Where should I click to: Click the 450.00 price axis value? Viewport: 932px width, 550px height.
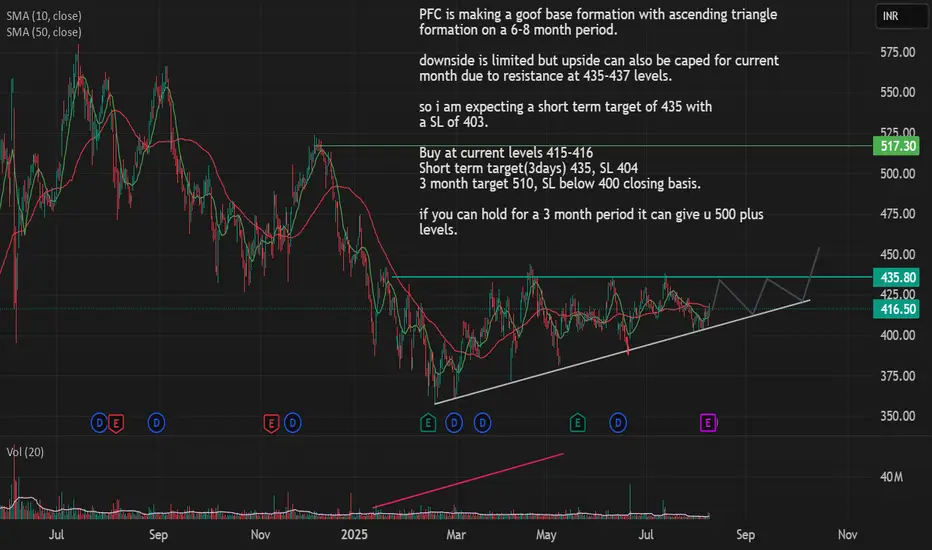898,254
